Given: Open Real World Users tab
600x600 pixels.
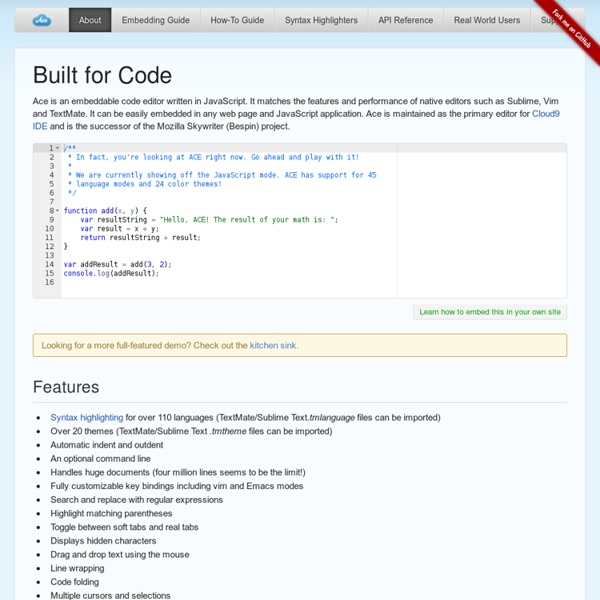Looking at the screenshot, I should [487, 20].
